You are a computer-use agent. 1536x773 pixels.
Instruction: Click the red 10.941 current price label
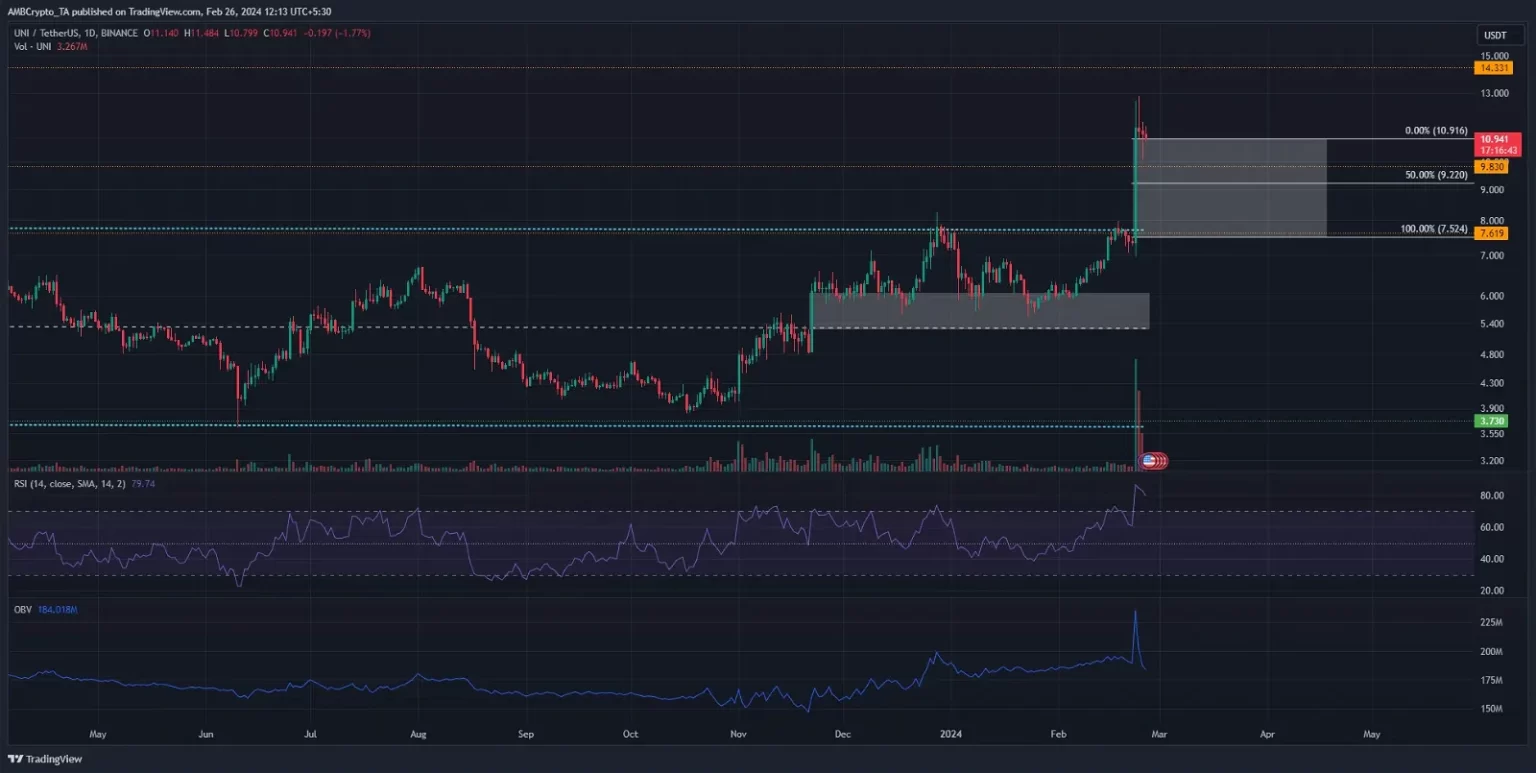click(1492, 139)
